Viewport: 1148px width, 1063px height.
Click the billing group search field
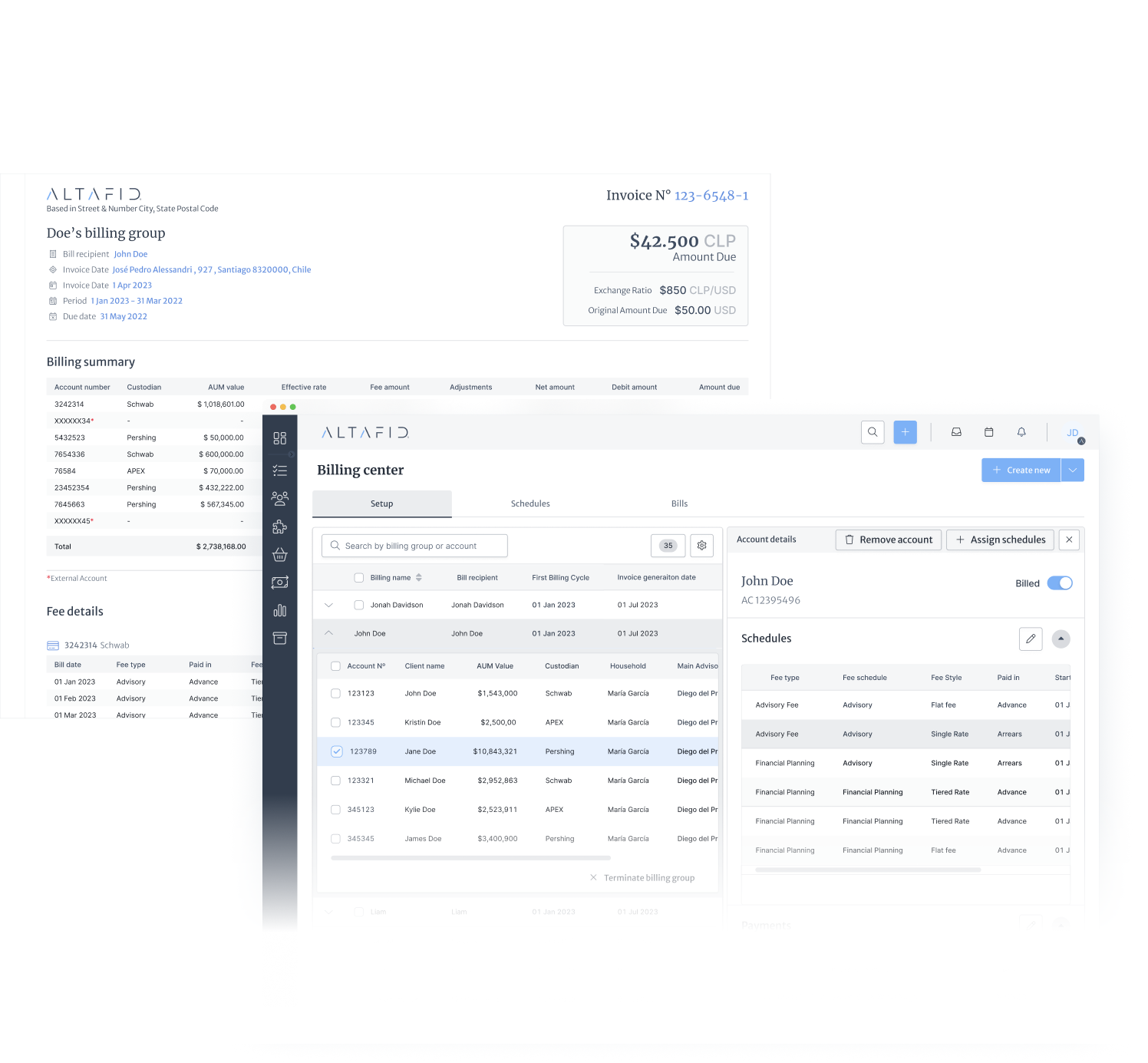click(414, 546)
